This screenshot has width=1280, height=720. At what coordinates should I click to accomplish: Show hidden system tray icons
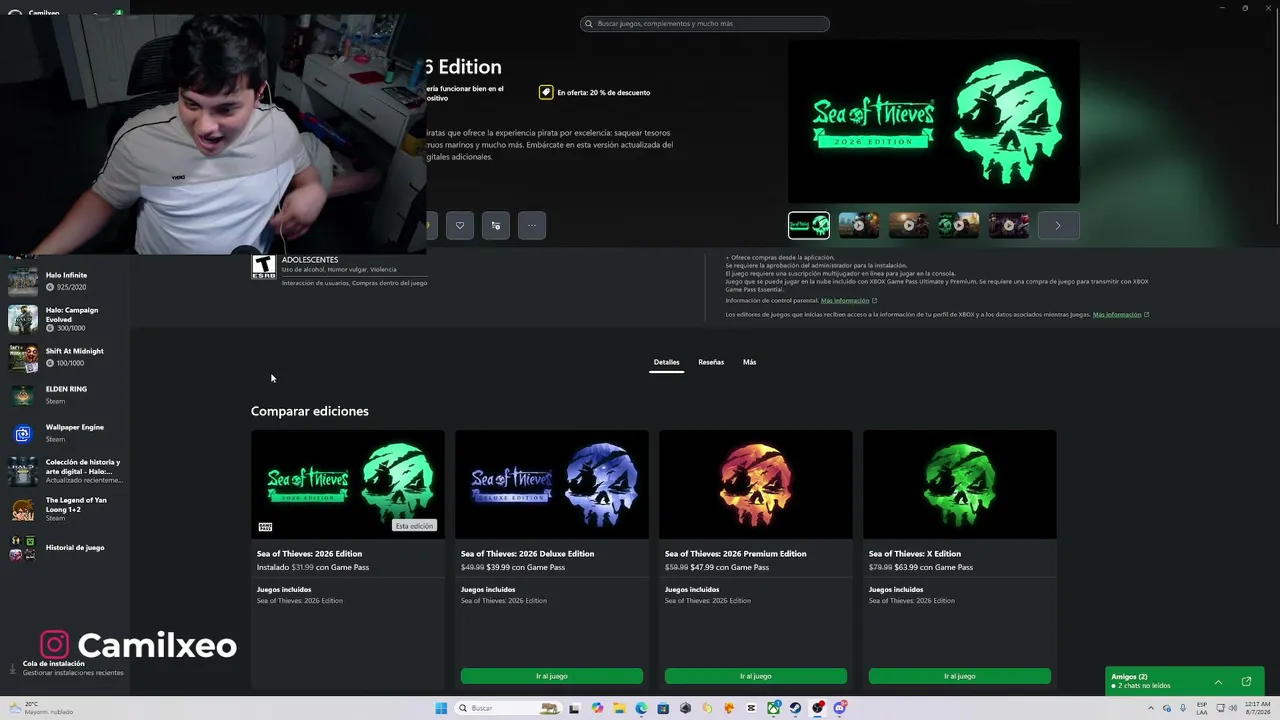pyautogui.click(x=1151, y=708)
